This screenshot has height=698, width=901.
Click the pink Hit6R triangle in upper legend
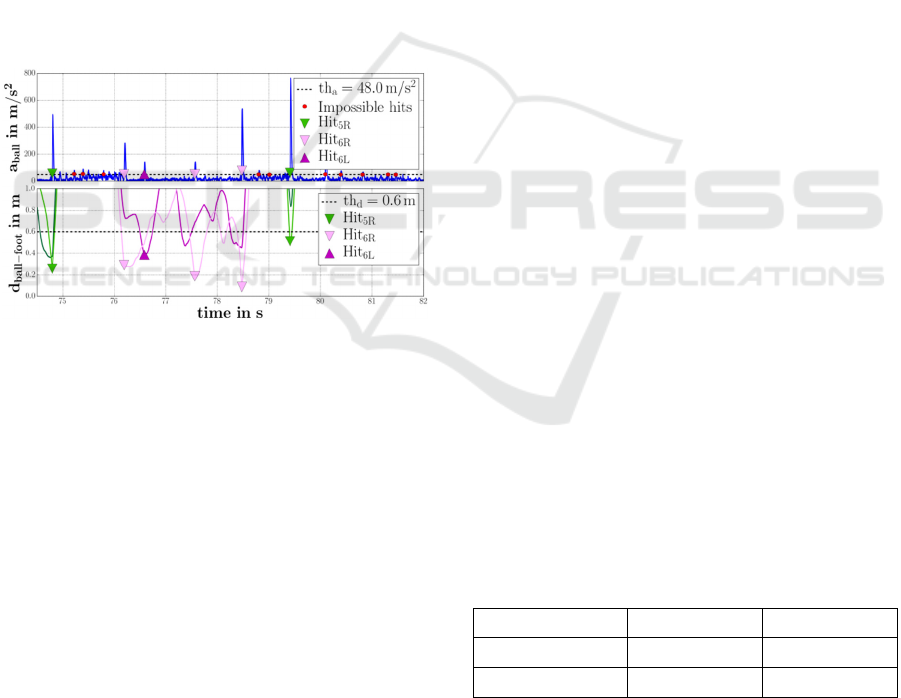[x=305, y=139]
